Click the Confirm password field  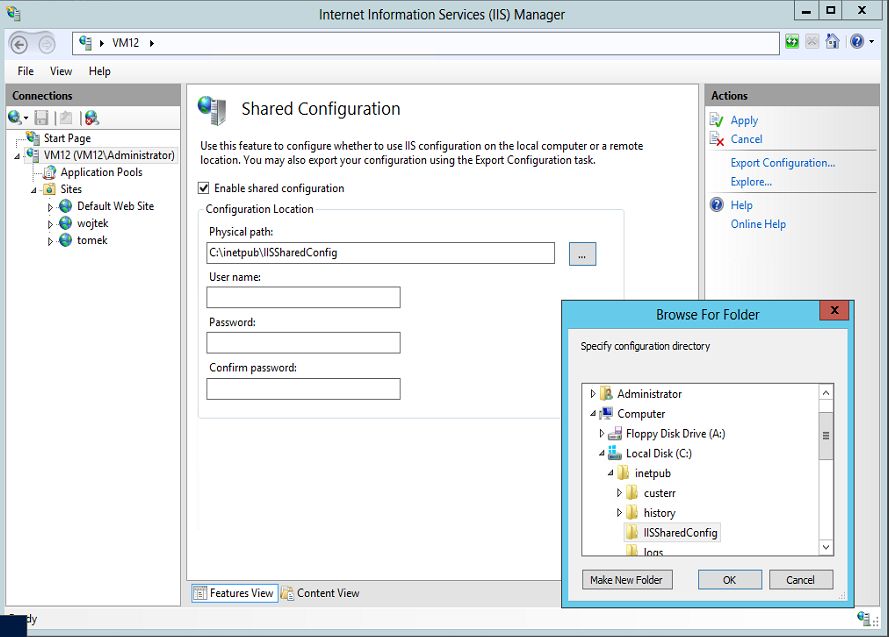click(x=303, y=389)
